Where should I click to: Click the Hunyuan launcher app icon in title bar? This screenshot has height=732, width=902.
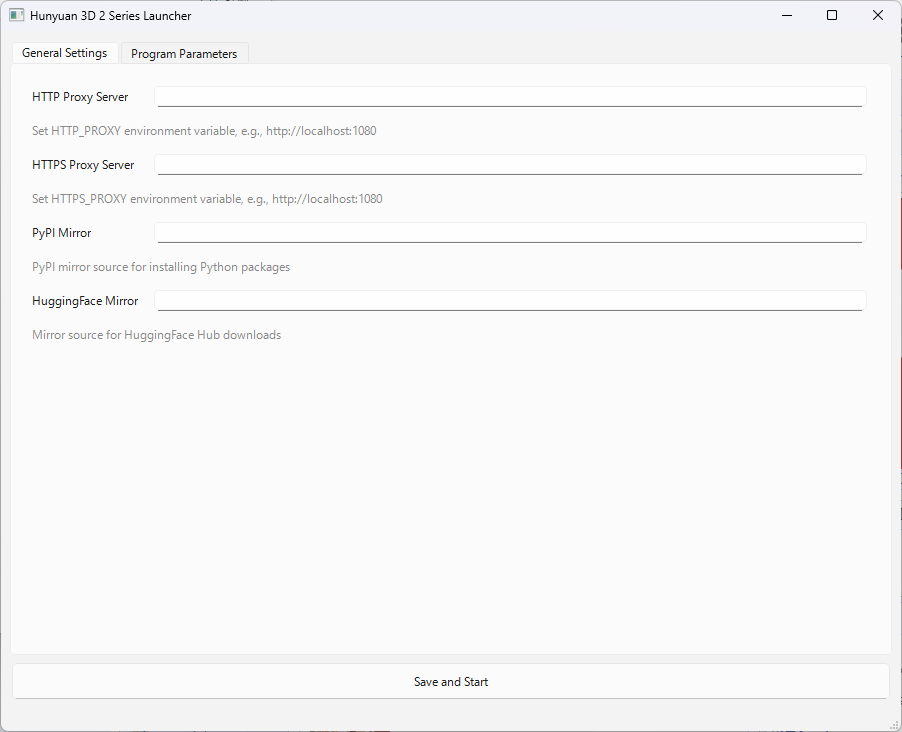click(x=17, y=16)
